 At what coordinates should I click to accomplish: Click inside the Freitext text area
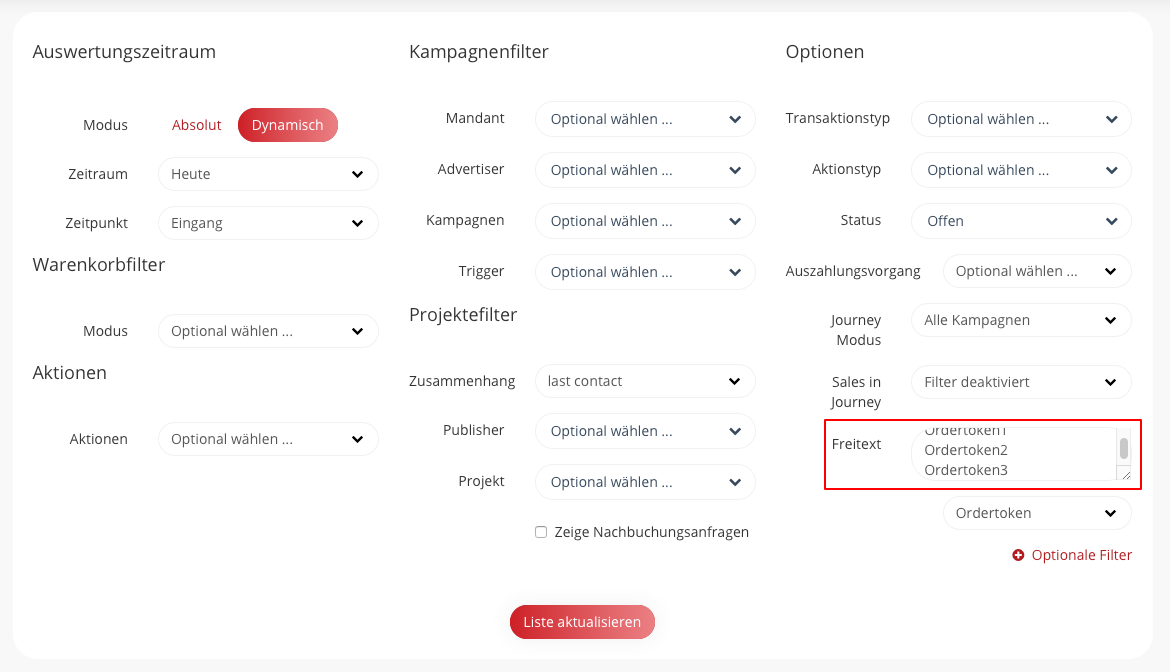[x=1010, y=453]
